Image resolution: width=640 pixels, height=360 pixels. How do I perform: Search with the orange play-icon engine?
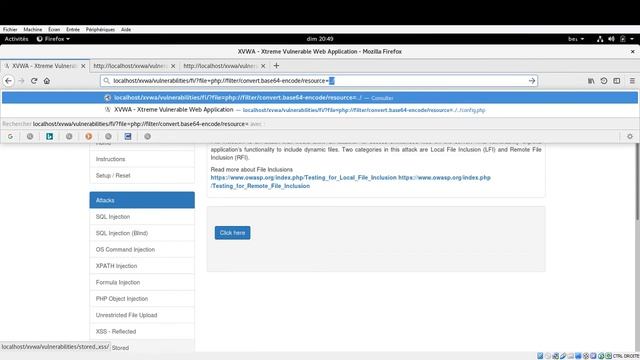pos(89,136)
